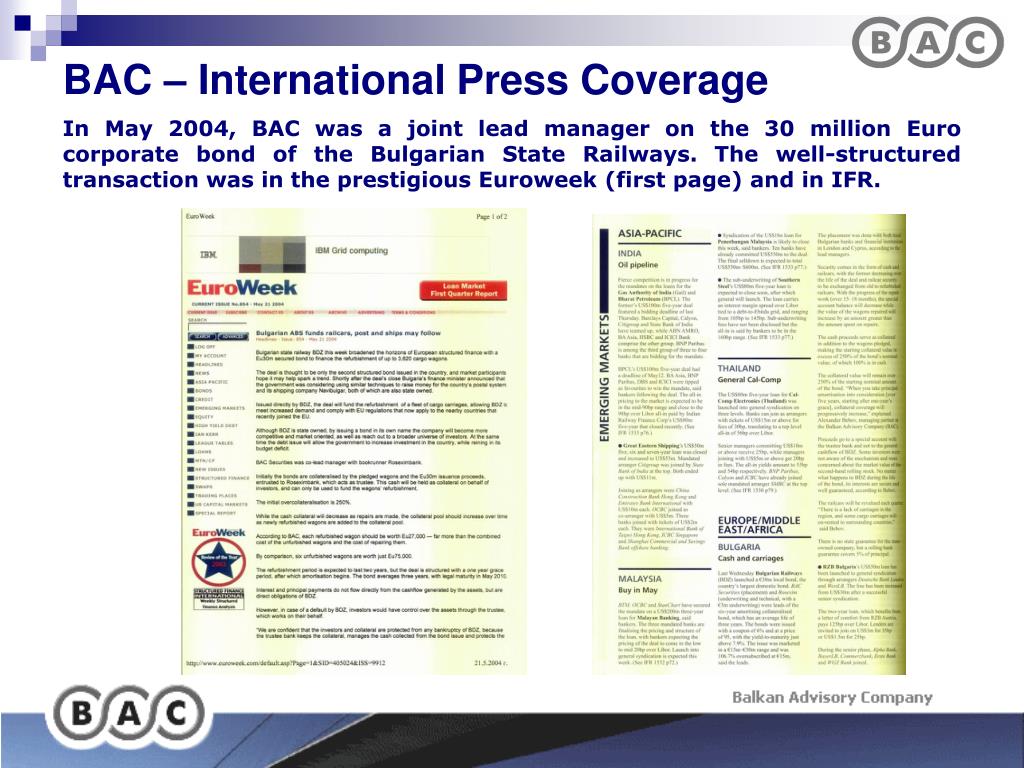The width and height of the screenshot is (1024, 768).
Task: Open Current Issue in EuroWeek top nav
Action: coord(202,312)
